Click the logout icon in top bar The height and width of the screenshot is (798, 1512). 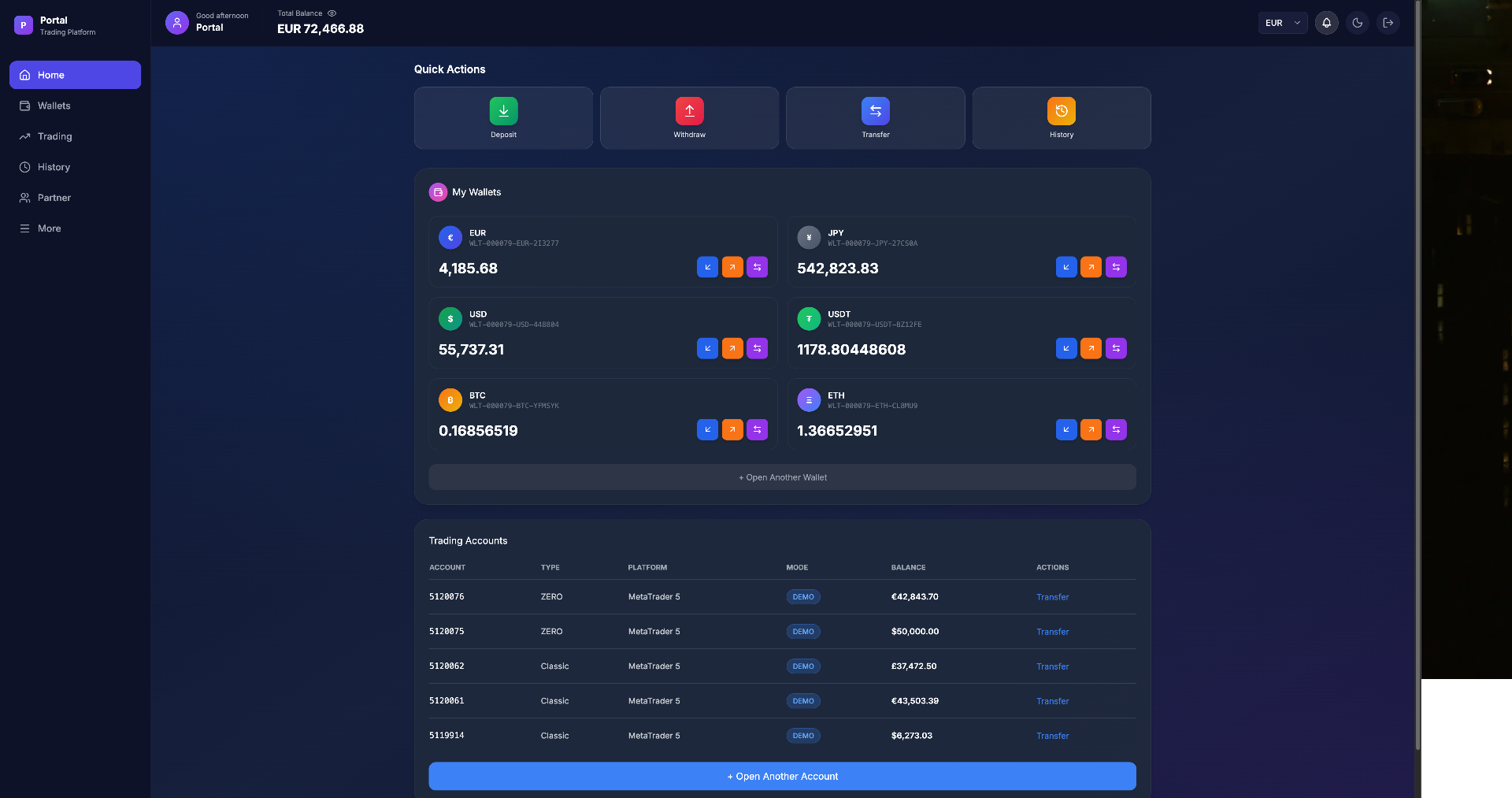[1388, 23]
